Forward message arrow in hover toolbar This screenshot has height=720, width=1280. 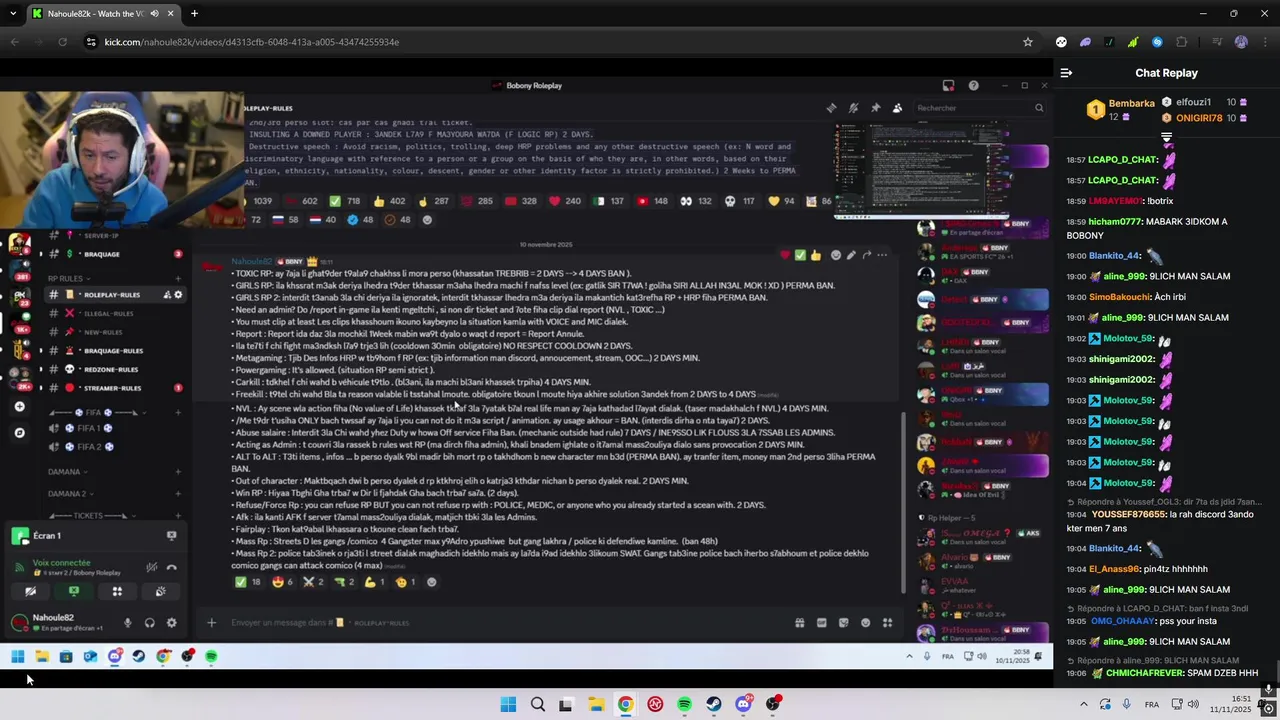pyautogui.click(x=866, y=255)
